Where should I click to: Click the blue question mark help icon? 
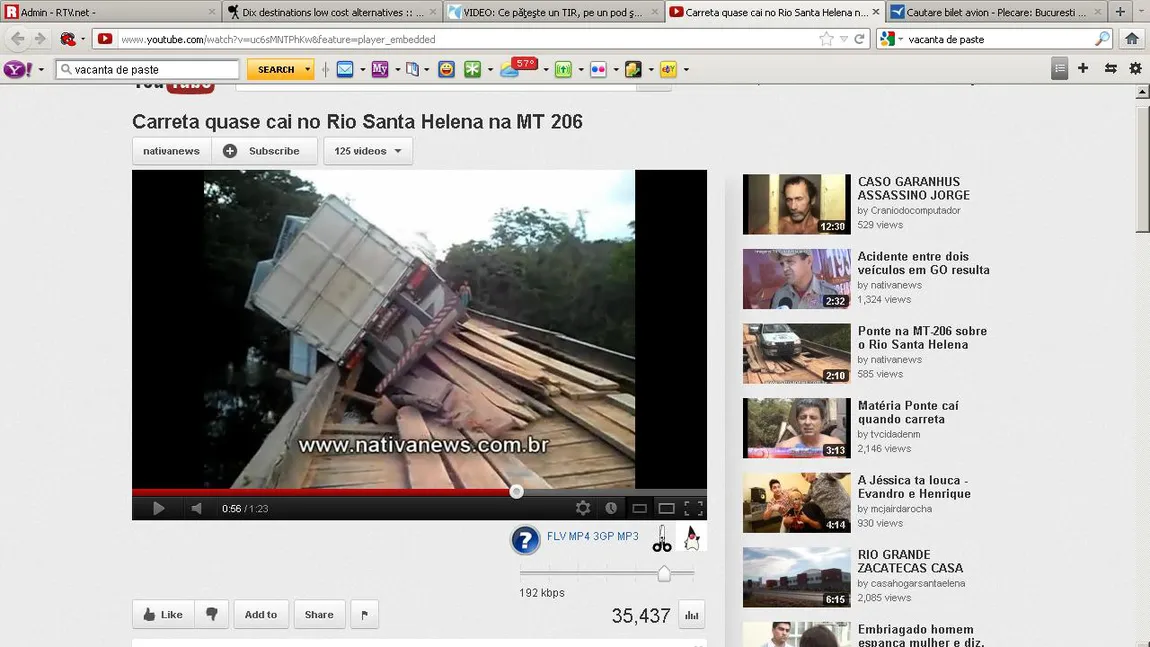pyautogui.click(x=525, y=541)
